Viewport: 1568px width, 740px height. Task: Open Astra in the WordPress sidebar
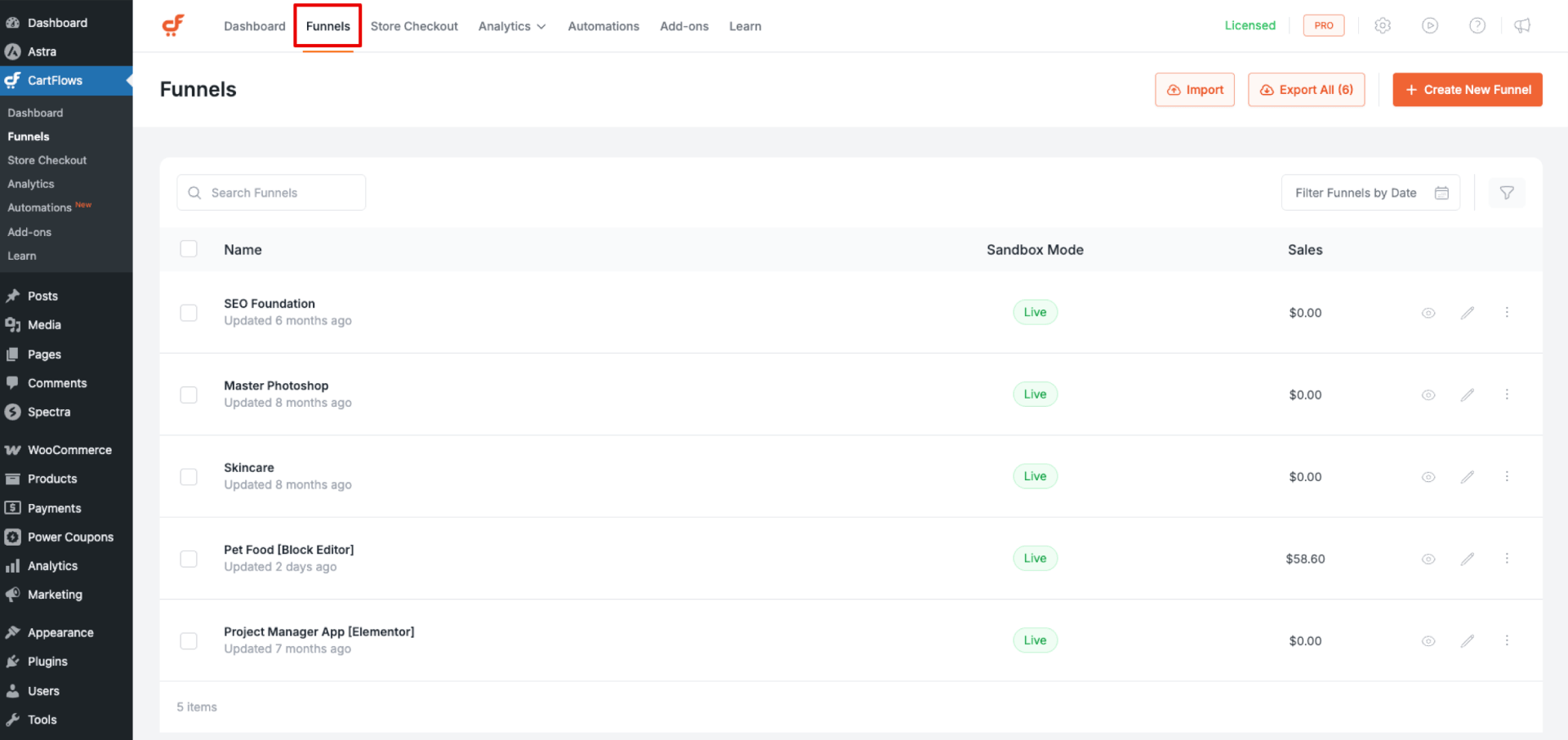click(x=66, y=51)
